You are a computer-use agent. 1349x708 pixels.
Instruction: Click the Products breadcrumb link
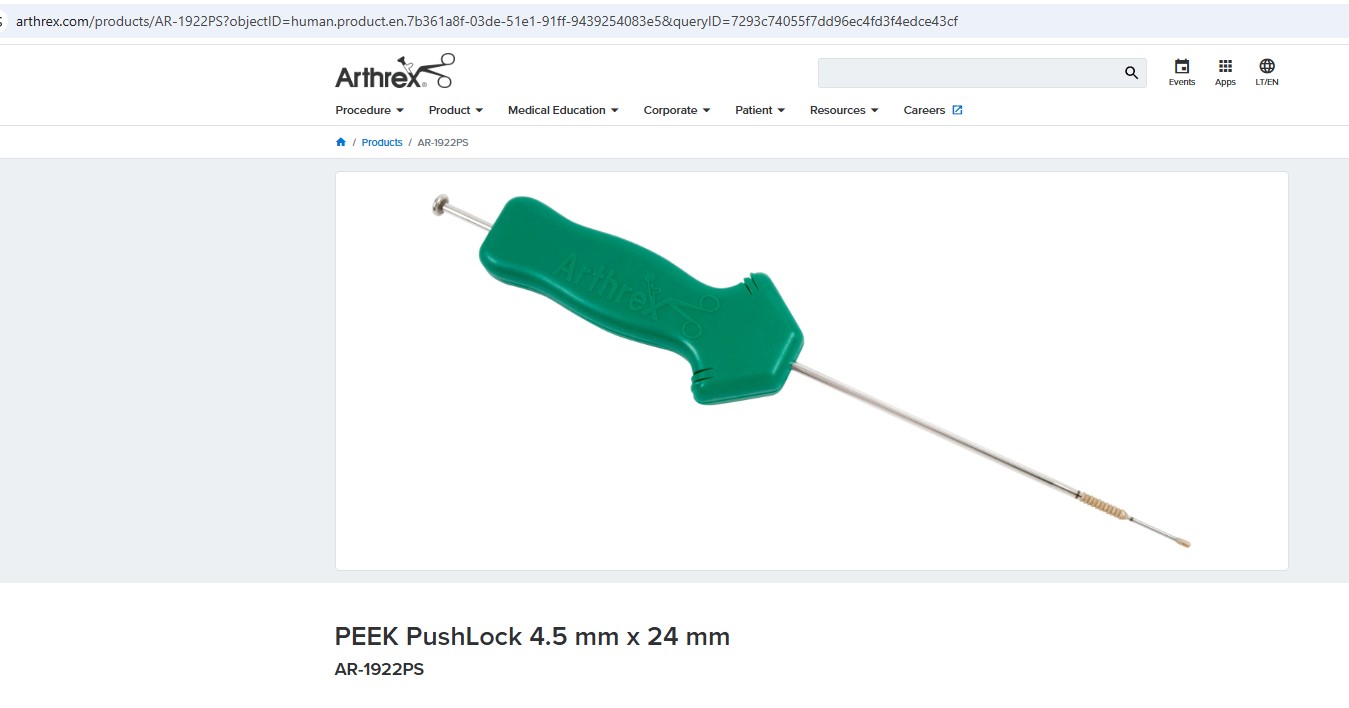coord(382,142)
